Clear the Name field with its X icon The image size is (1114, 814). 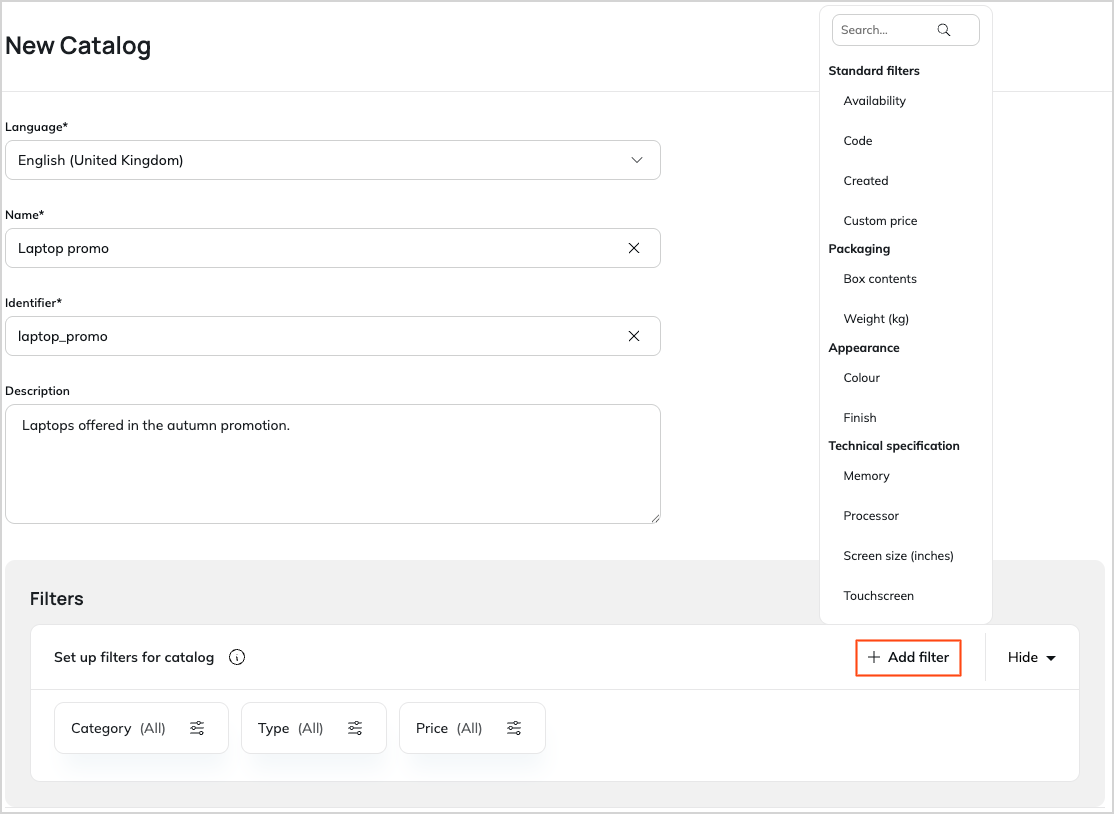coord(634,248)
